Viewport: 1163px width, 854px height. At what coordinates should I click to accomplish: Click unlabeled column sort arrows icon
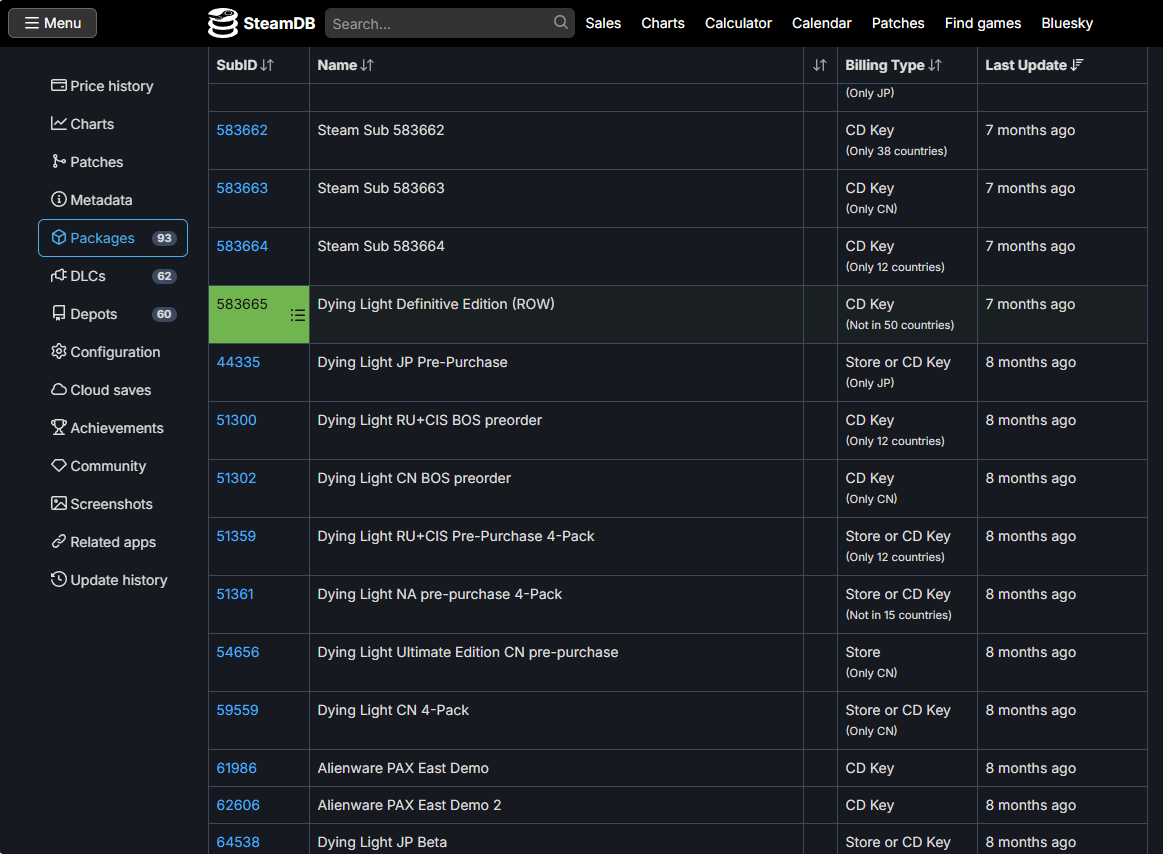click(x=820, y=65)
